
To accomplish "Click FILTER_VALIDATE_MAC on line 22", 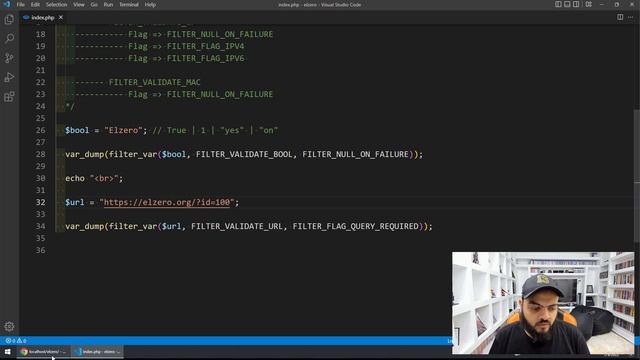I will pyautogui.click(x=155, y=82).
